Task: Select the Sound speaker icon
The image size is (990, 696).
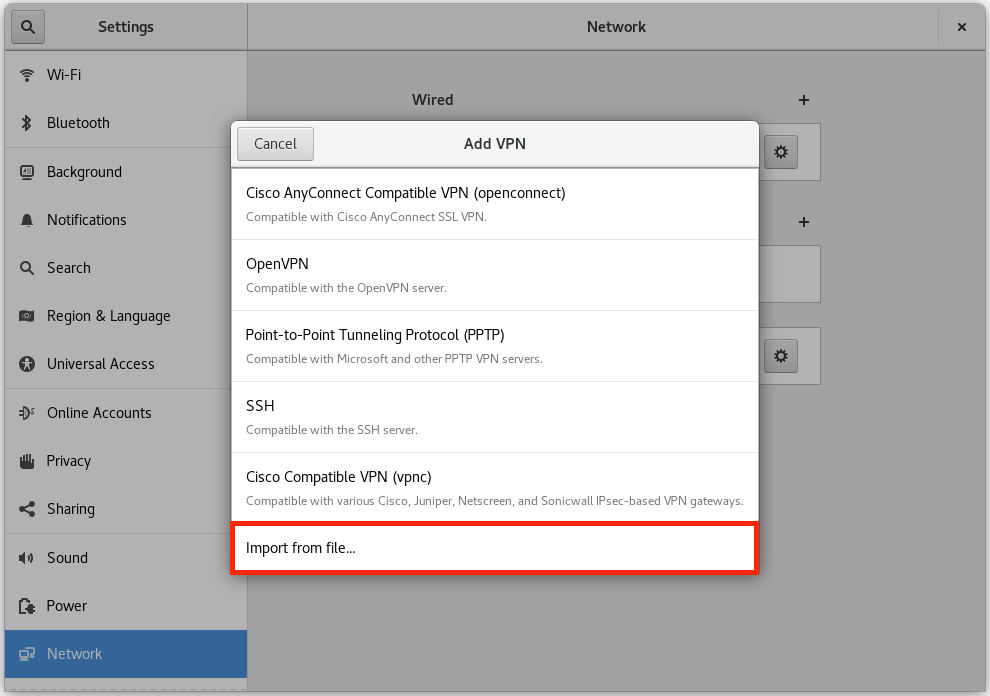Action: tap(27, 558)
